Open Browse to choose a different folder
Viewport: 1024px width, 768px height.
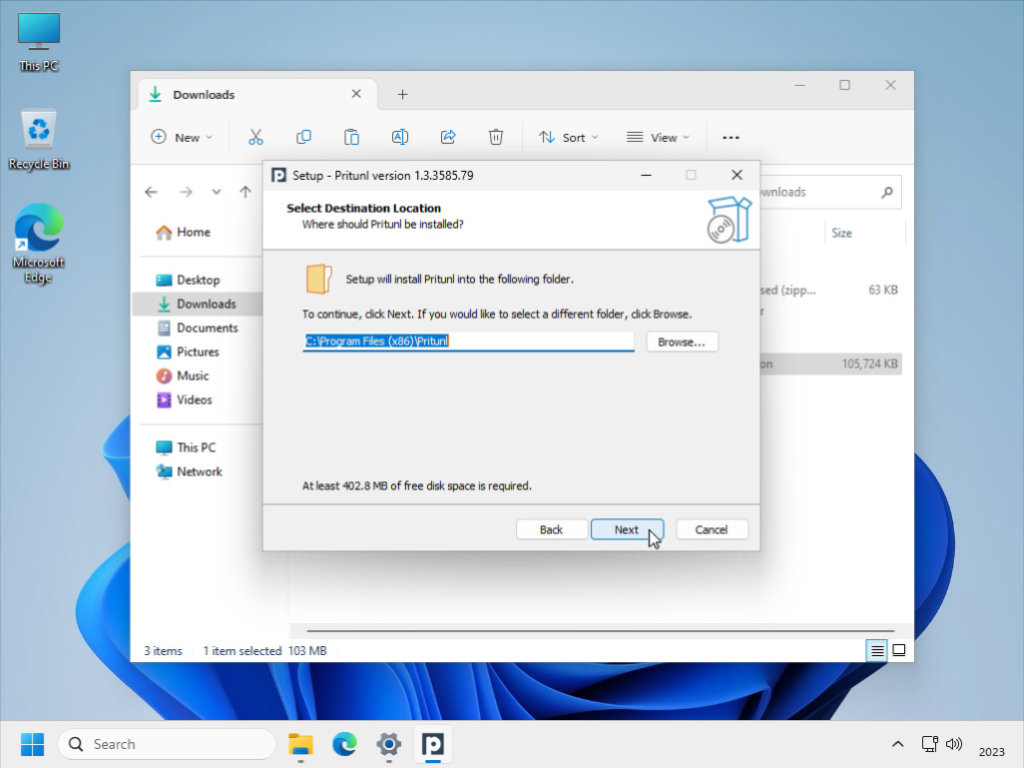point(681,342)
